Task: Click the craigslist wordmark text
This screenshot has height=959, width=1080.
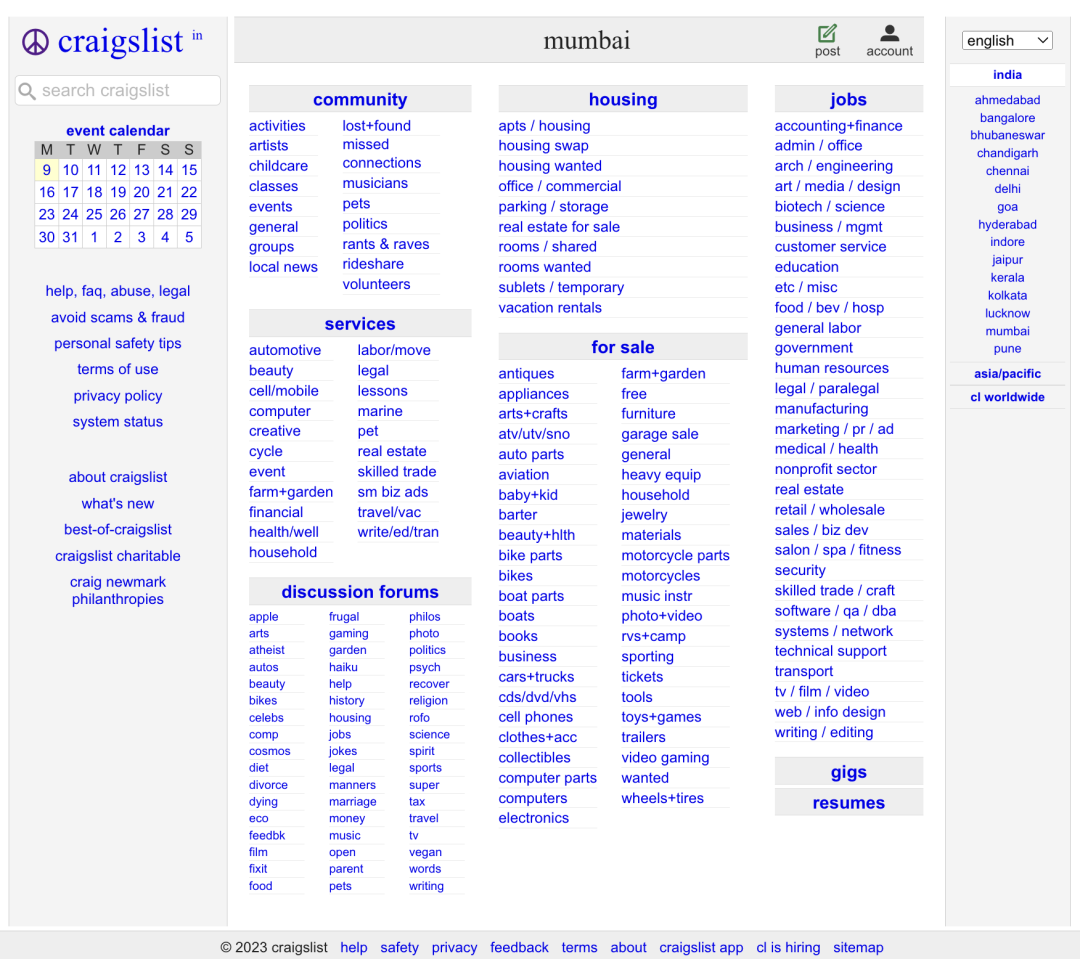Action: [121, 42]
